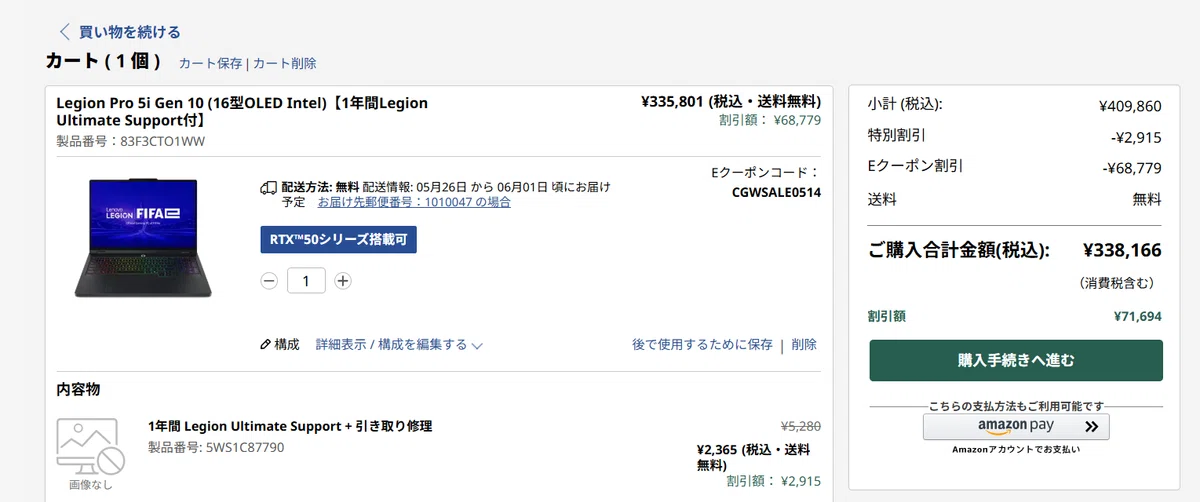The image size is (1200, 502).
Task: Select the laptop price ¥335,801
Action: coord(674,101)
